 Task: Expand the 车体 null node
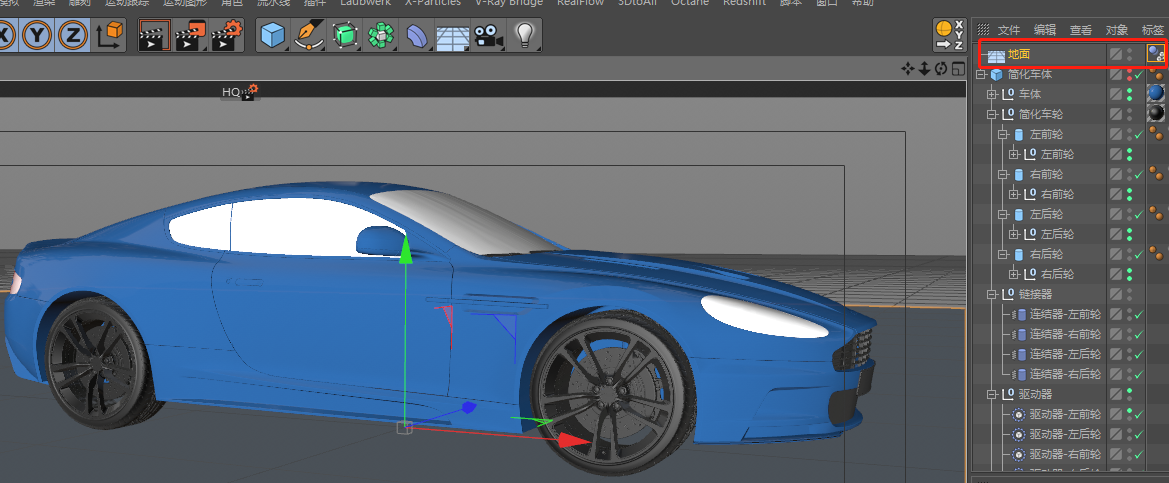pyautogui.click(x=992, y=94)
